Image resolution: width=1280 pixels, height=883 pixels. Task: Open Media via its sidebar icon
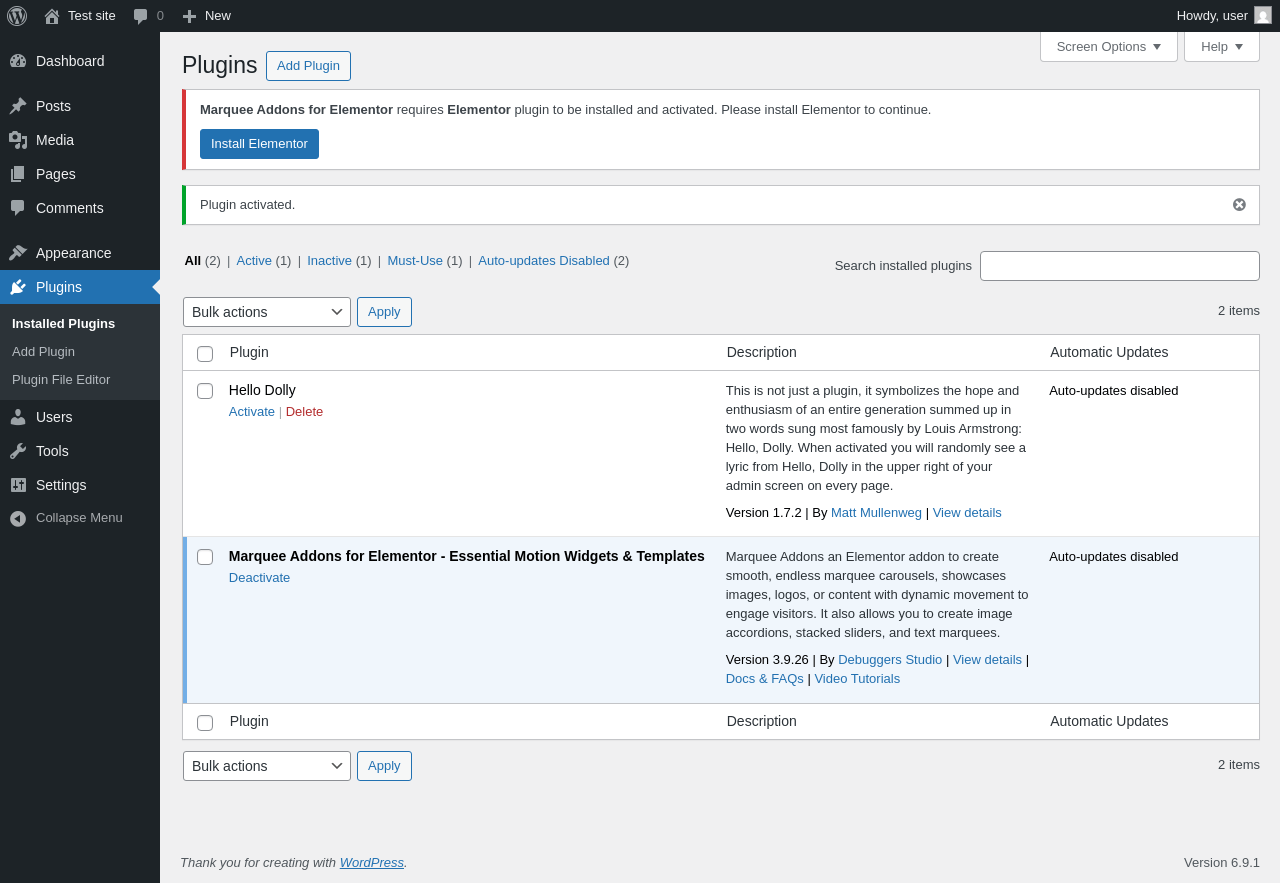tap(18, 140)
